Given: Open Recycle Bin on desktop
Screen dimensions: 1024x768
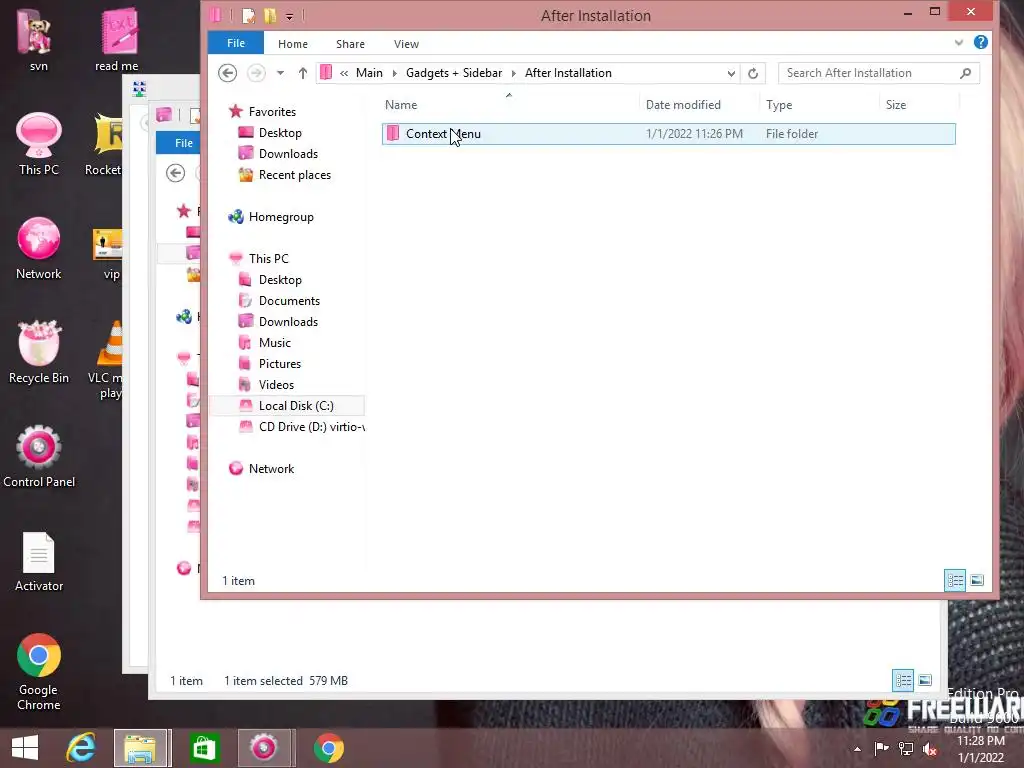Looking at the screenshot, I should pyautogui.click(x=39, y=353).
